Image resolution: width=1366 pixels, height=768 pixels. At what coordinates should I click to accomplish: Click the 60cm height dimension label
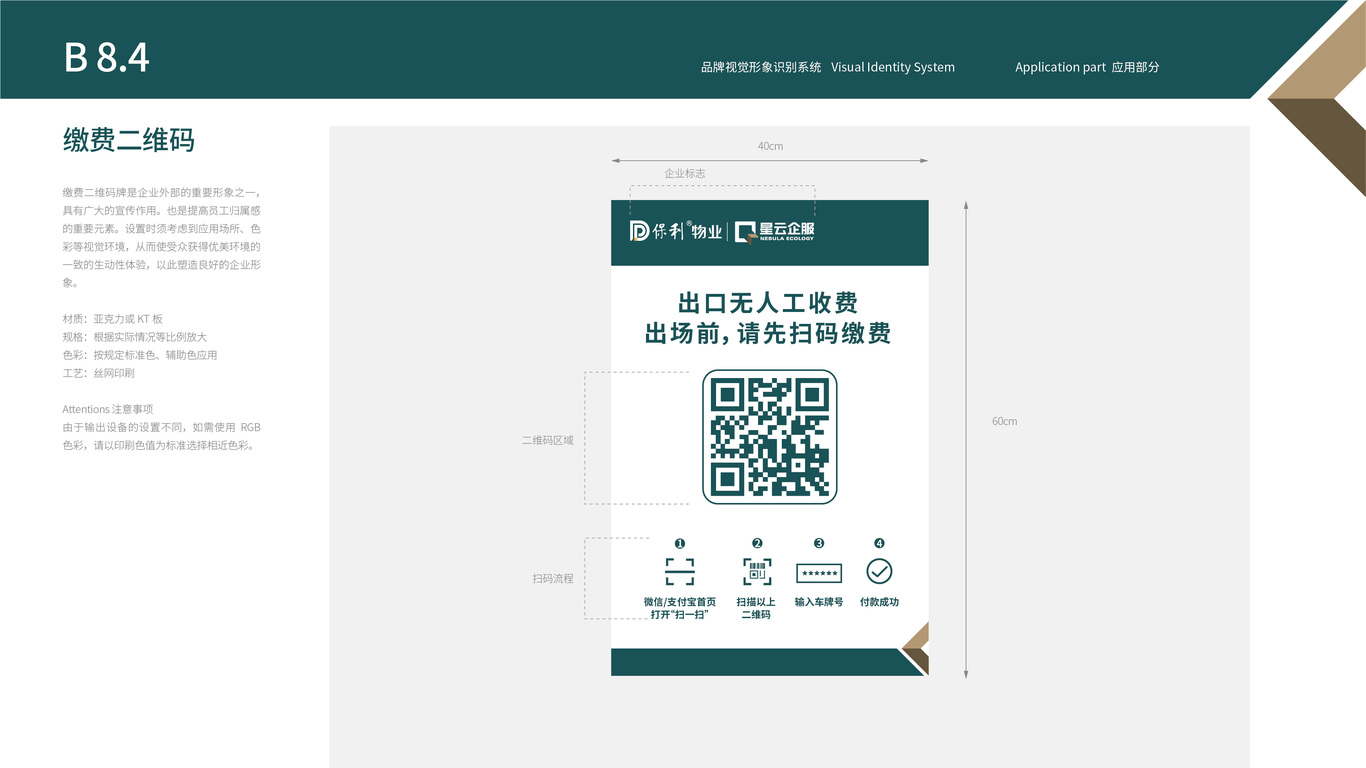pyautogui.click(x=1004, y=421)
